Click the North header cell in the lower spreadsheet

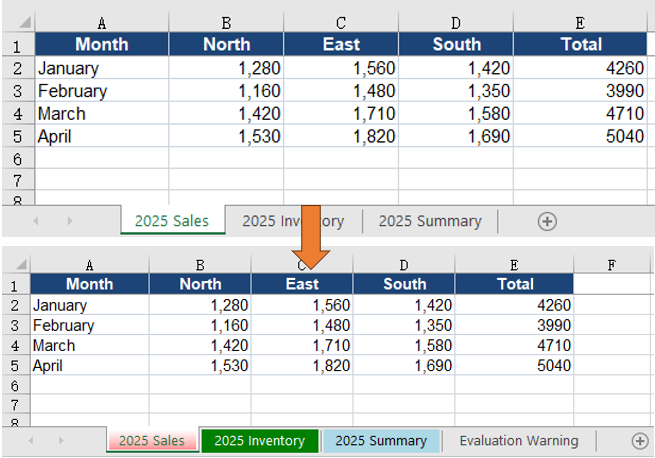(x=200, y=284)
